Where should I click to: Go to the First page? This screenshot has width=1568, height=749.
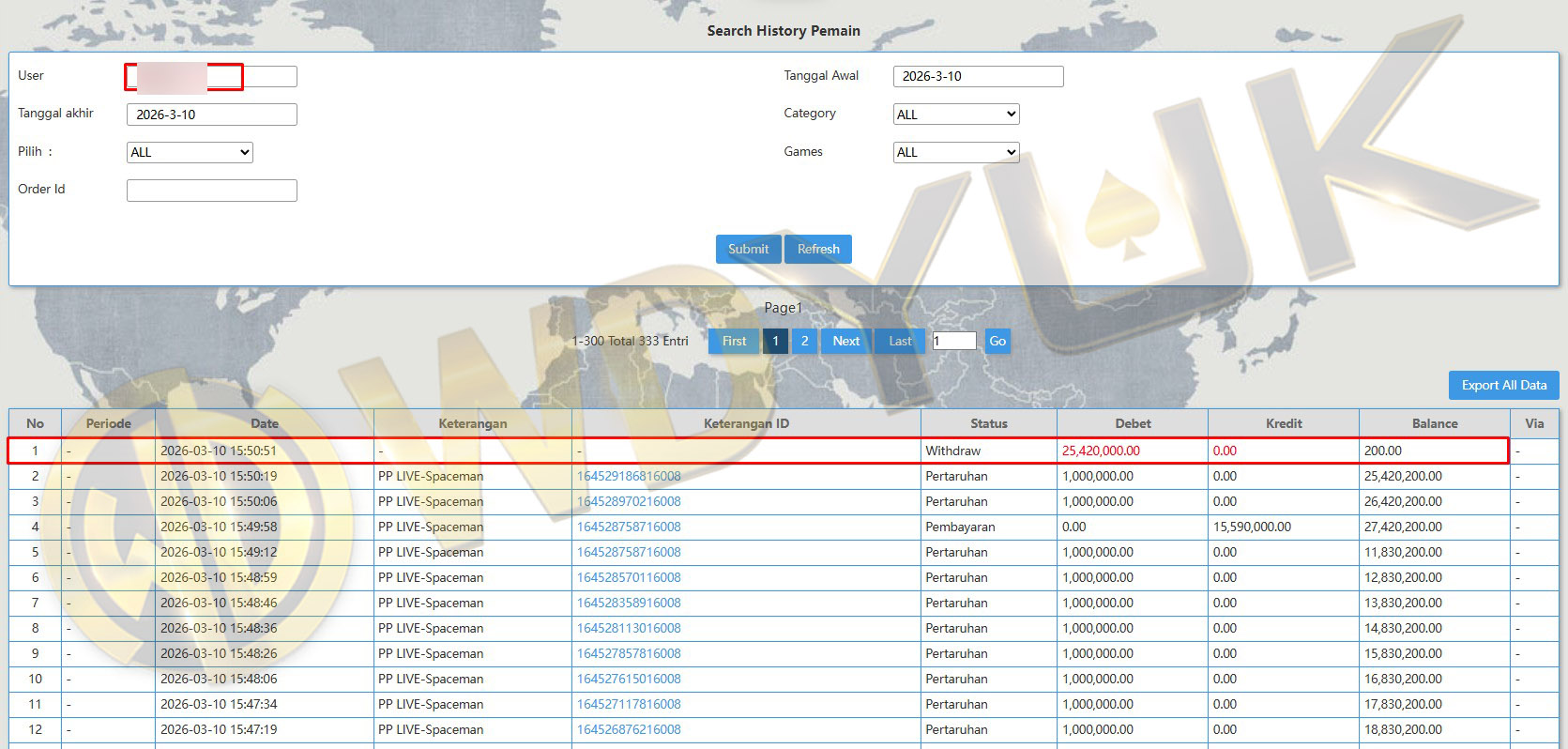734,341
